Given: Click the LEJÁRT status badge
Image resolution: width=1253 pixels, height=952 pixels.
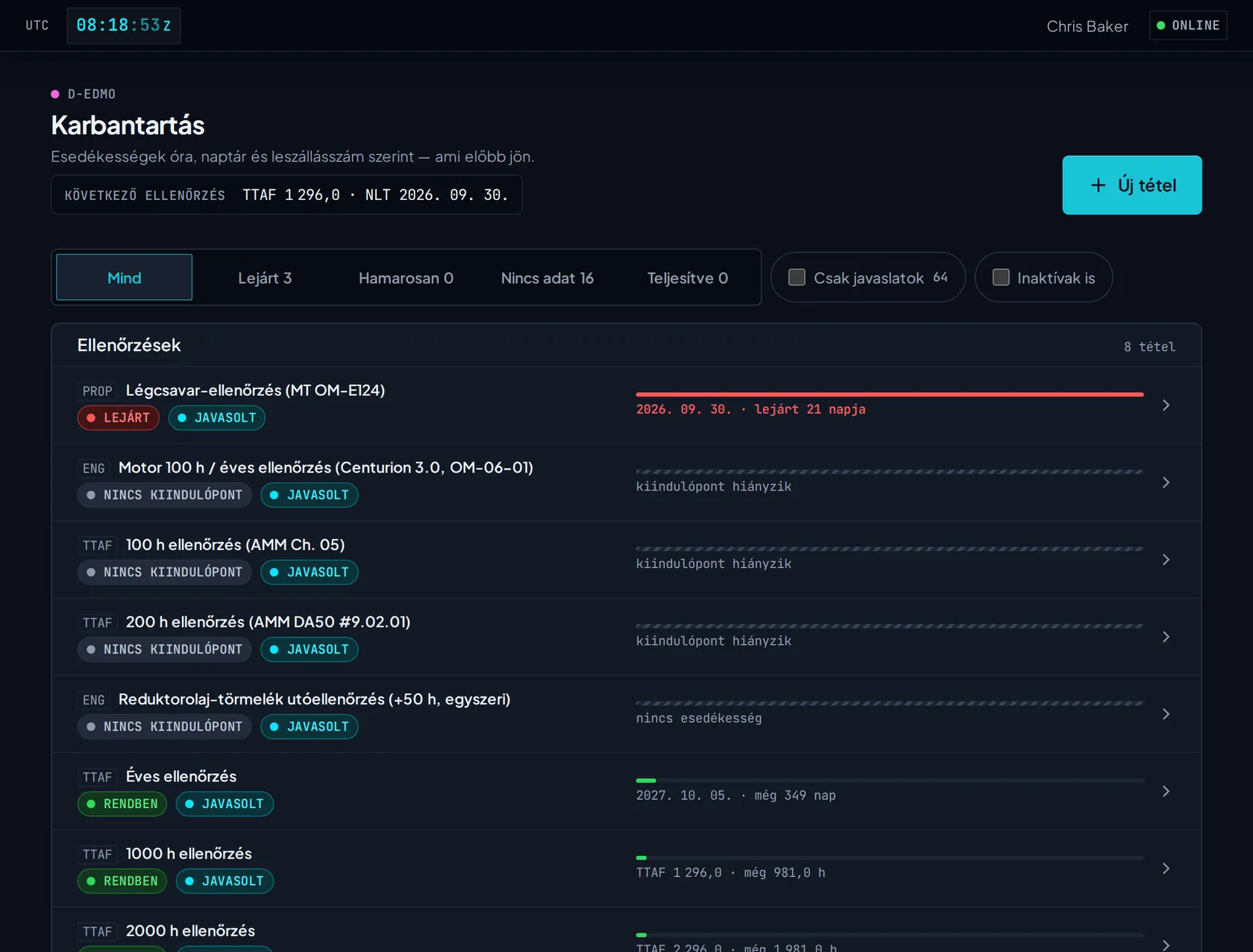Looking at the screenshot, I should coord(118,417).
